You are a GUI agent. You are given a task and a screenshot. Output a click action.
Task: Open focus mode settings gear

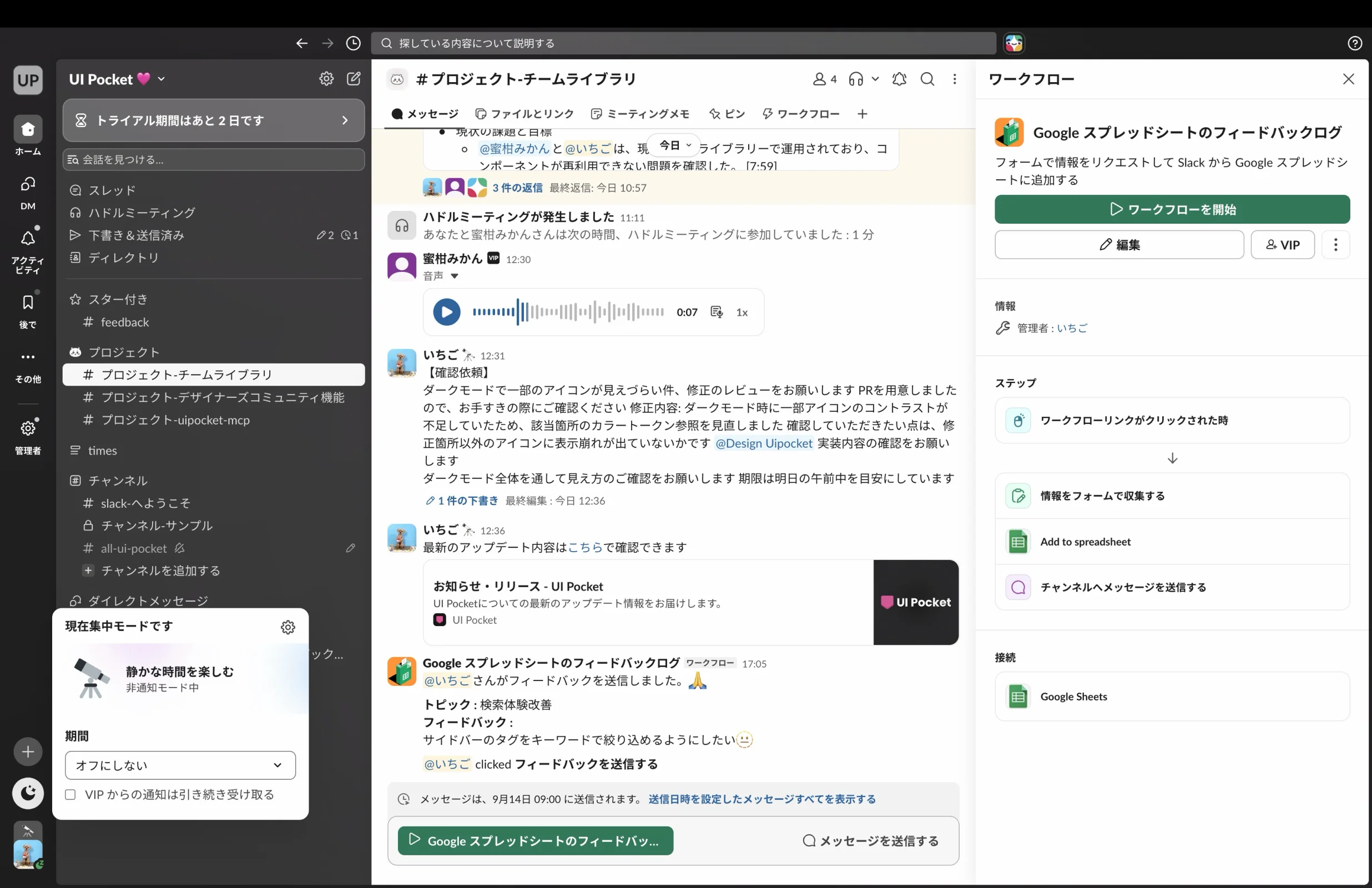pyautogui.click(x=287, y=627)
